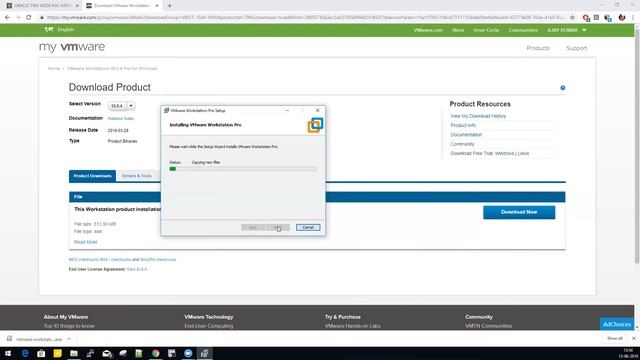The width and height of the screenshot is (640, 360).
Task: Open Sticky Notes from the taskbar
Action: [57, 353]
